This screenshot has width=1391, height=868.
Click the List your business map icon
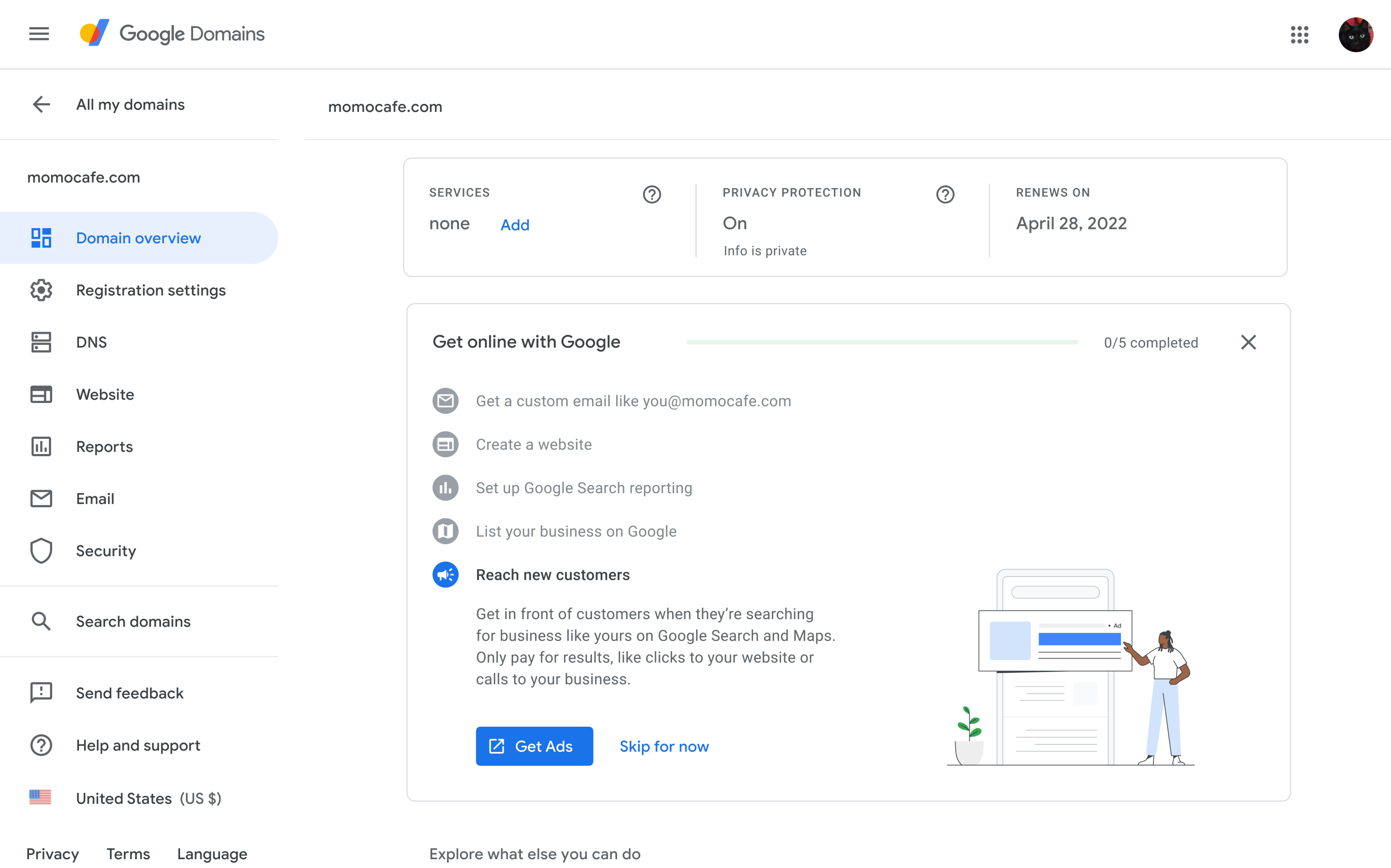[x=446, y=531]
